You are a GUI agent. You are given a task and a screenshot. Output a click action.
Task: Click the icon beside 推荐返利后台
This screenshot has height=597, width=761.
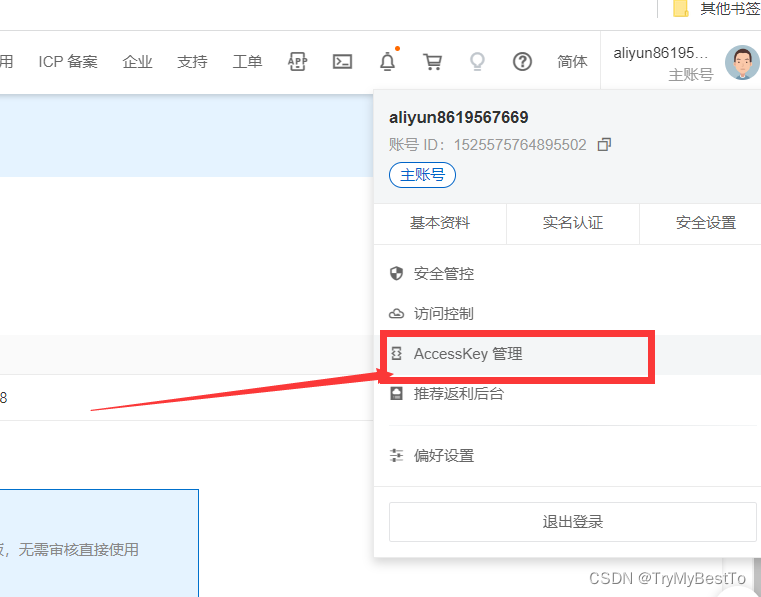click(x=396, y=393)
